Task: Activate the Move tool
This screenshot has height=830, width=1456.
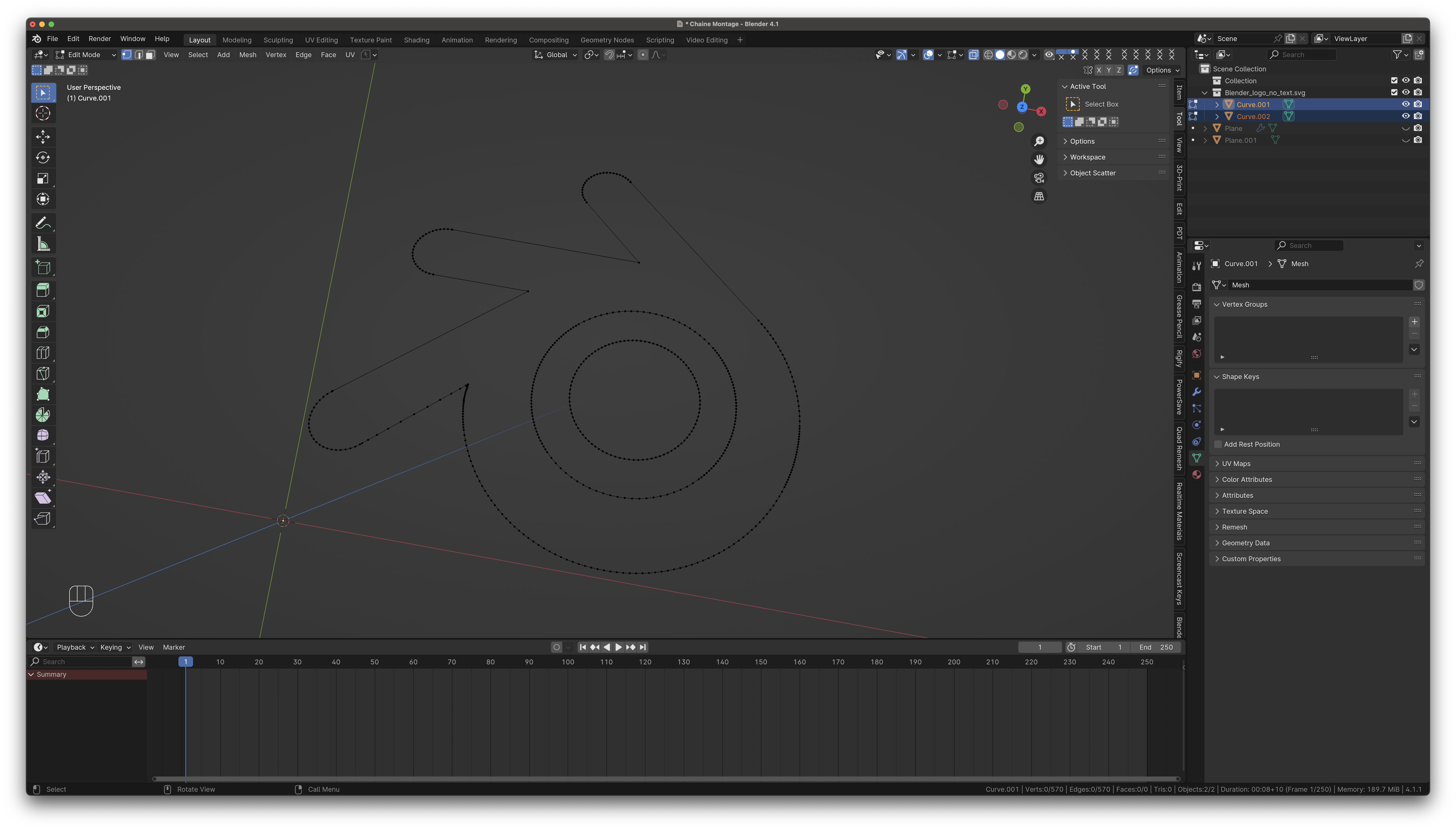Action: [43, 137]
